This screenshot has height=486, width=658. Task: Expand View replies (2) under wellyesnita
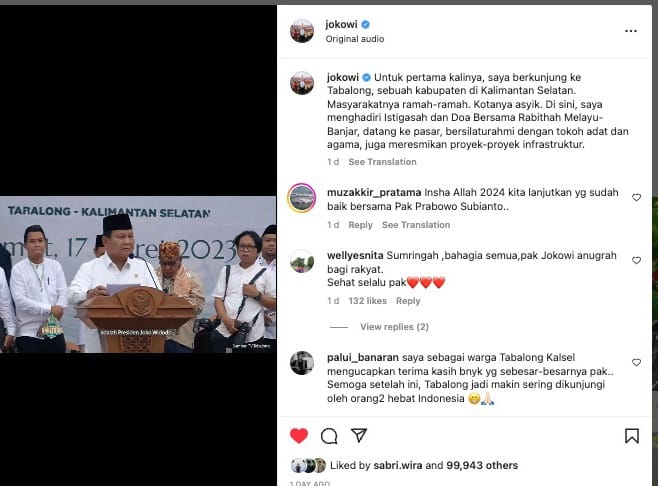pyautogui.click(x=394, y=327)
